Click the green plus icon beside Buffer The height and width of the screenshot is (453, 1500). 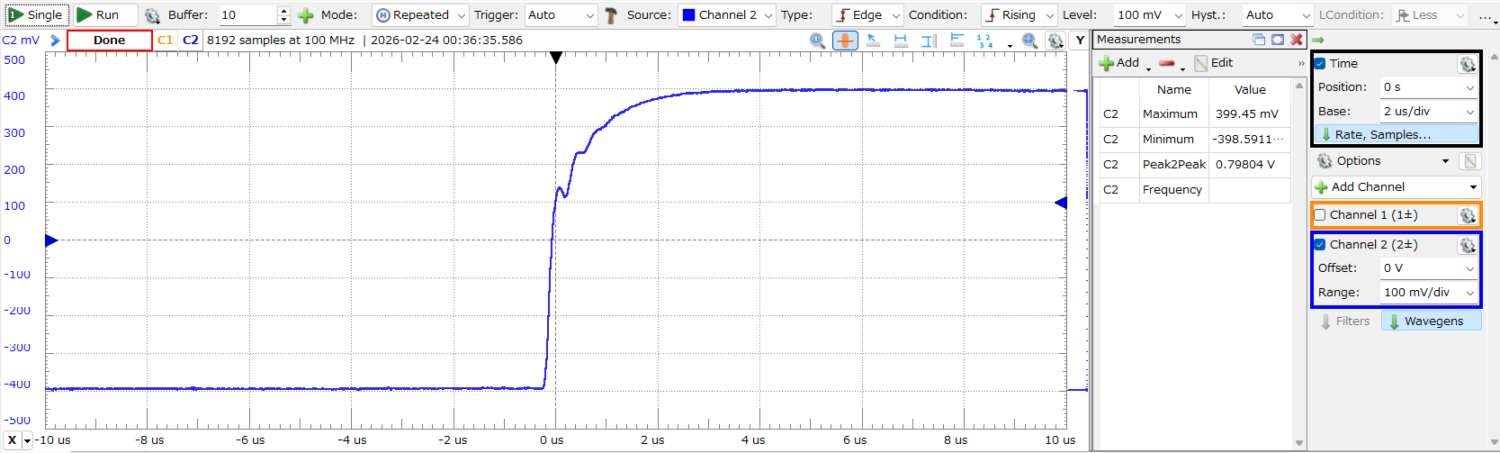(306, 16)
